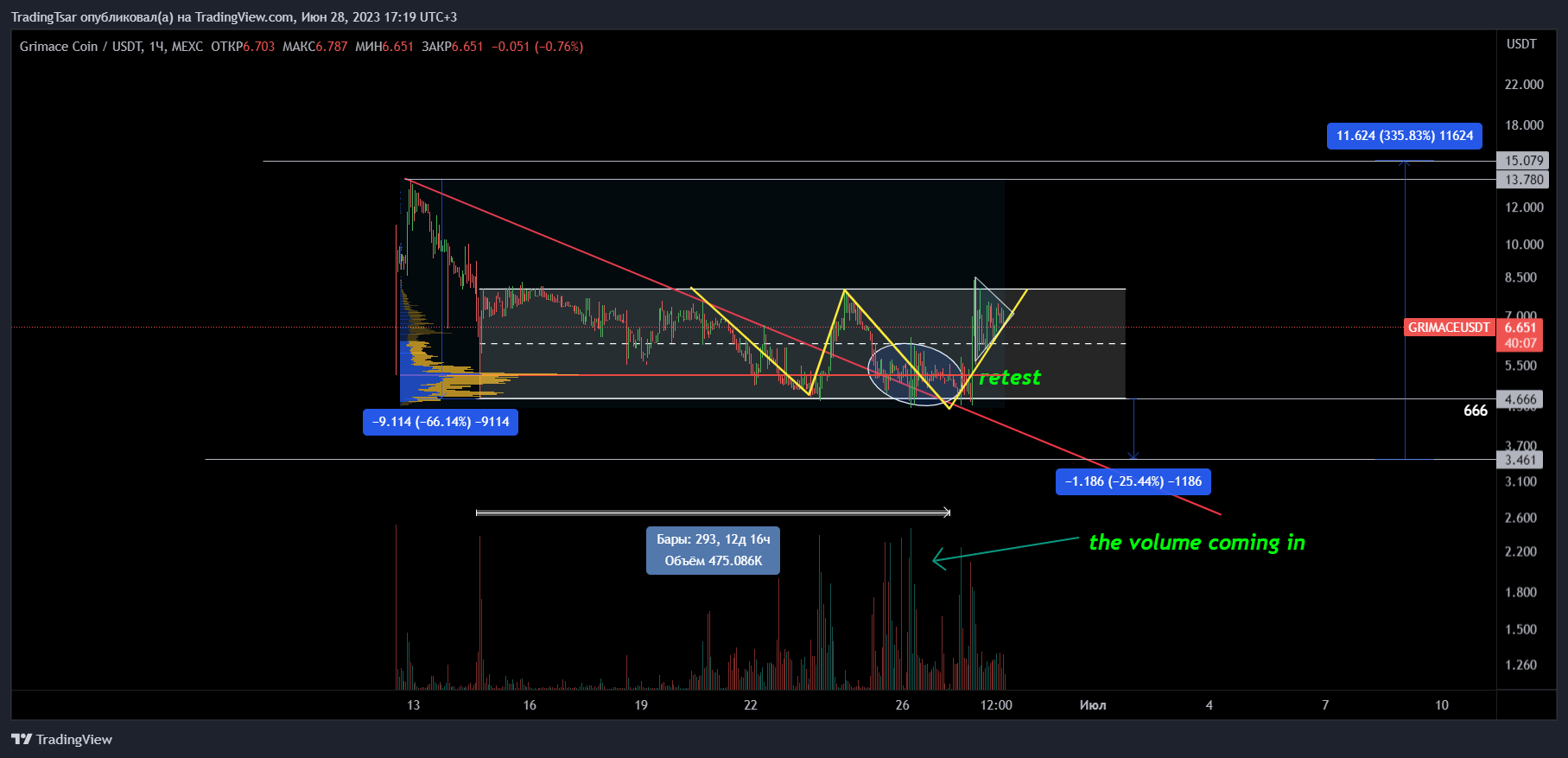The height and width of the screenshot is (758, 1568).
Task: Click the 7 date label on the time axis
Action: (x=1325, y=705)
